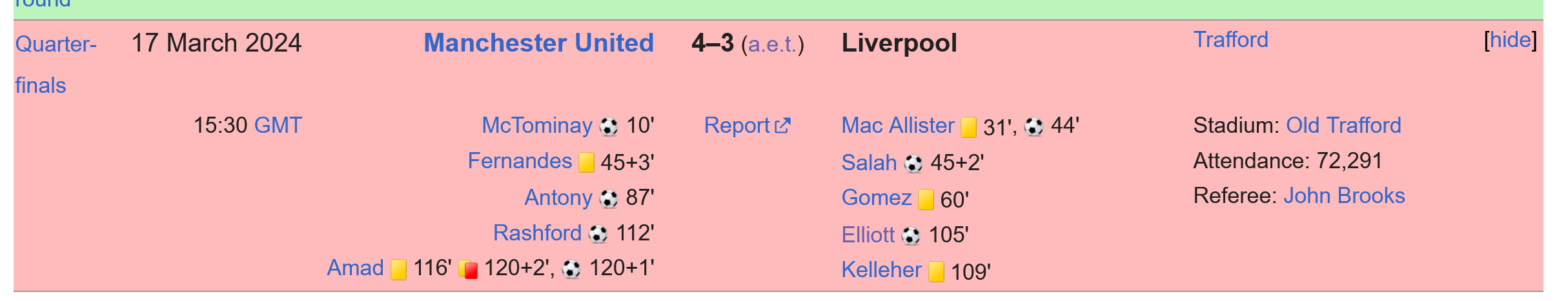Screen dimensions: 1568x301
Task: Click the goal ball icon beside Elliott
Action: tap(910, 236)
